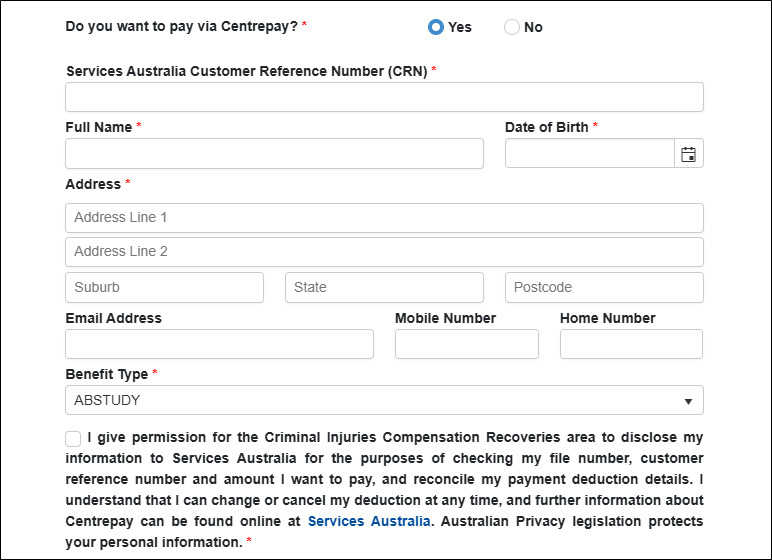Viewport: 772px width, 560px height.
Task: Select No for paying via Centrepay
Action: click(512, 27)
